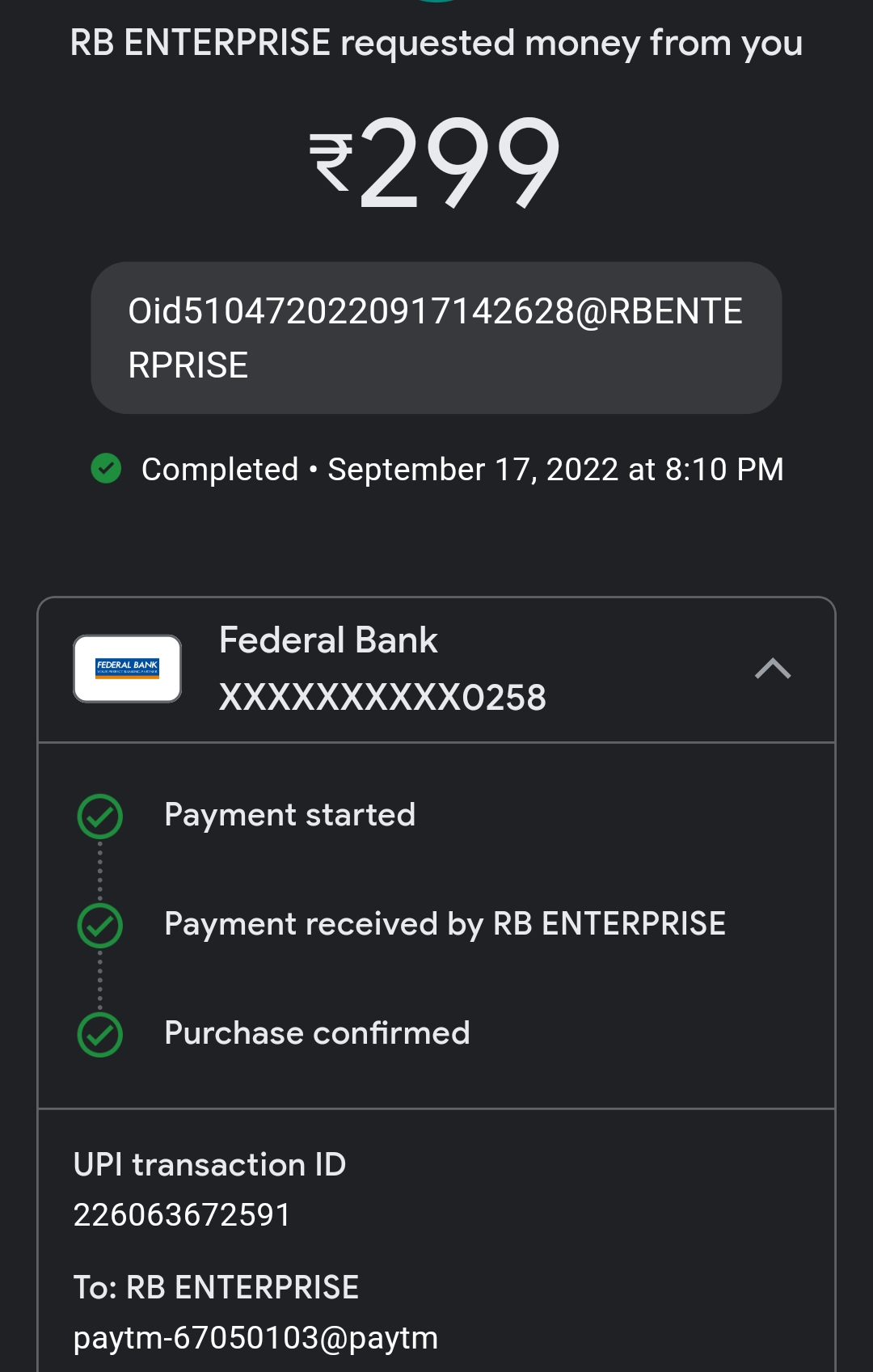Click the Payment started check icon

99,816
